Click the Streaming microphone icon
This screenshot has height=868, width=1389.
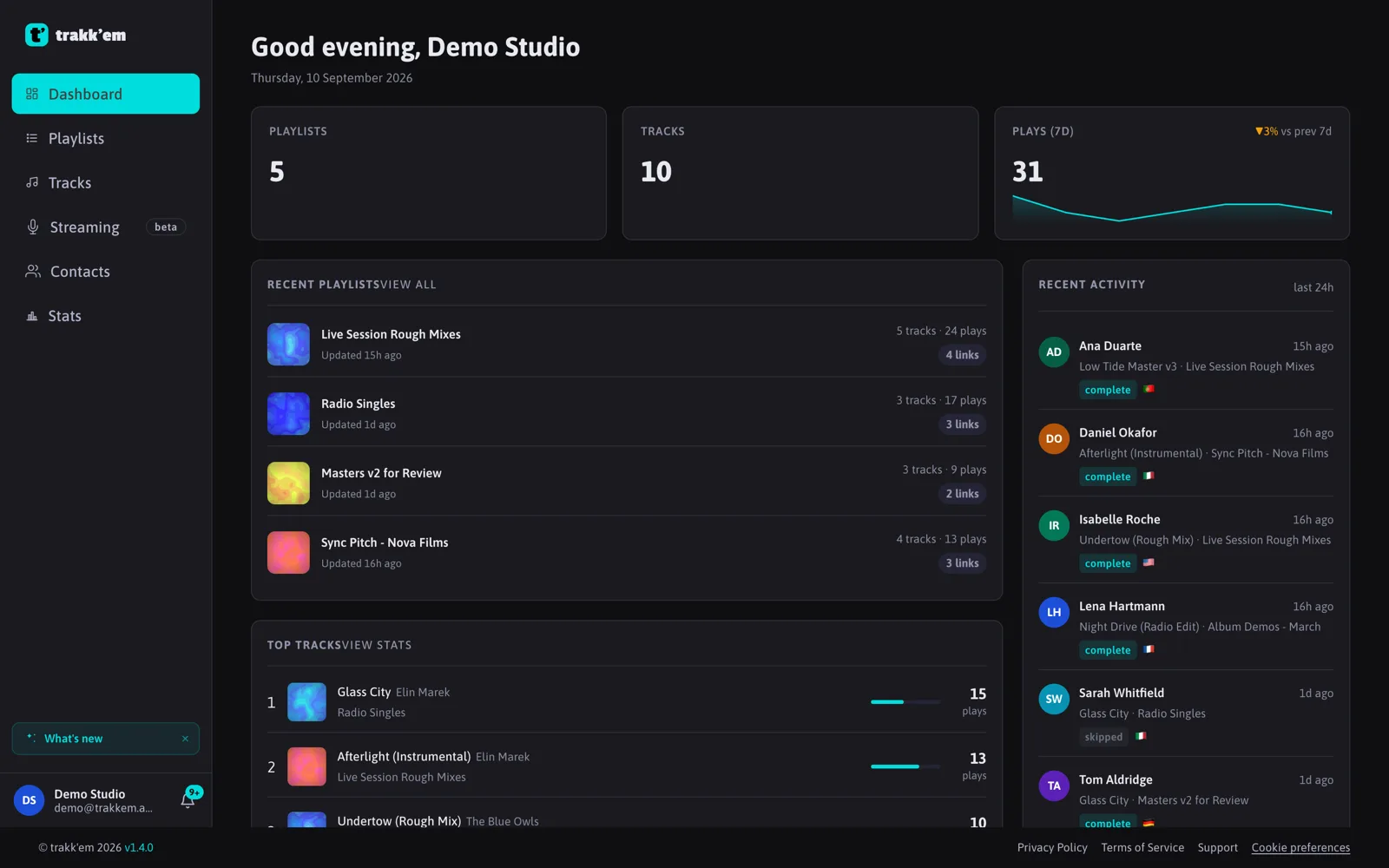pos(33,227)
